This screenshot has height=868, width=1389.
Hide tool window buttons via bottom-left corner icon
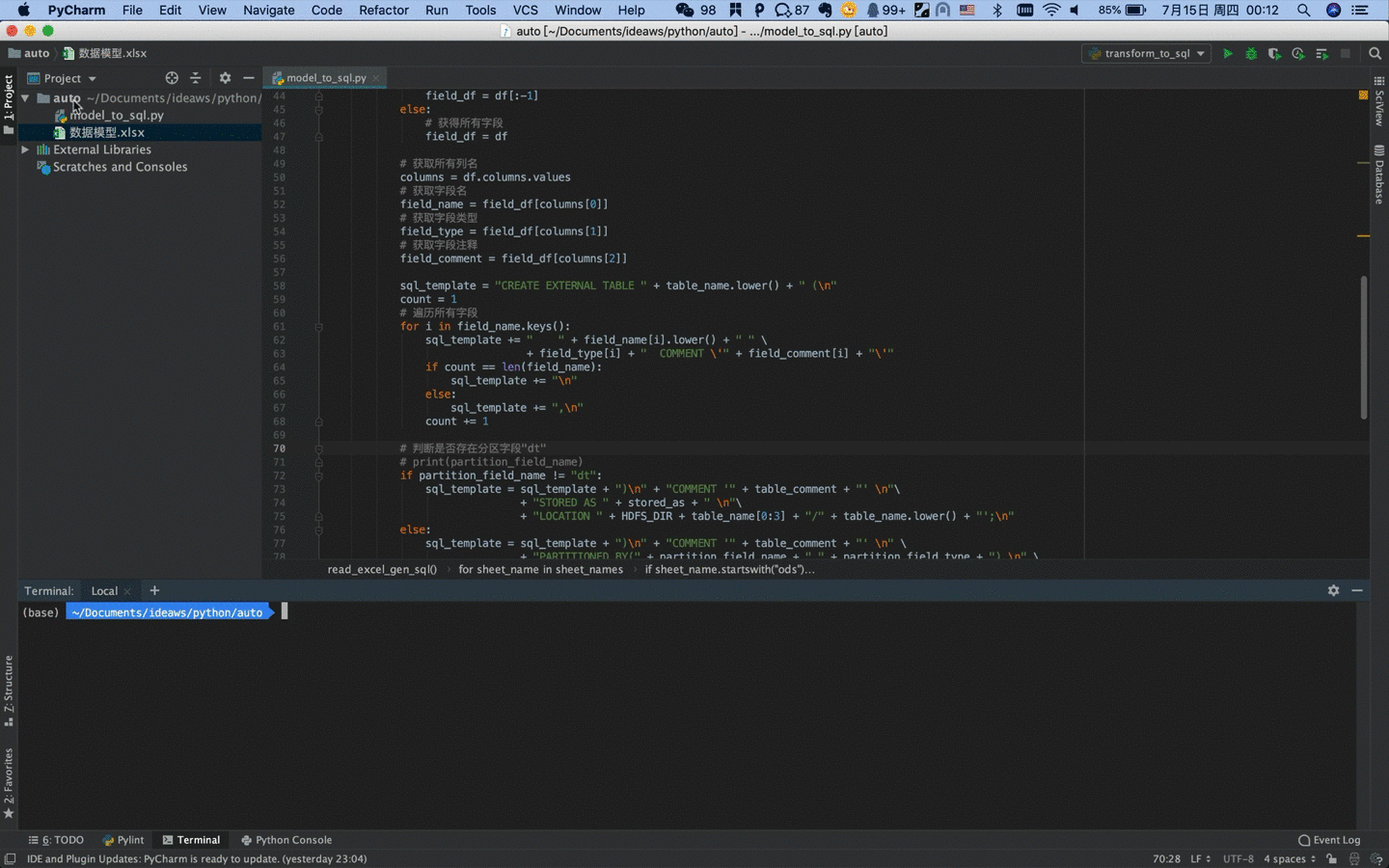(10, 858)
